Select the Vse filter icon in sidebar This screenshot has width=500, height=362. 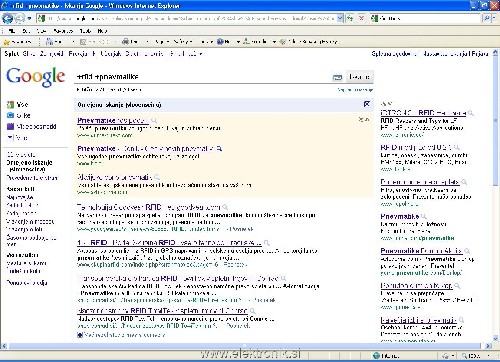pos(11,105)
